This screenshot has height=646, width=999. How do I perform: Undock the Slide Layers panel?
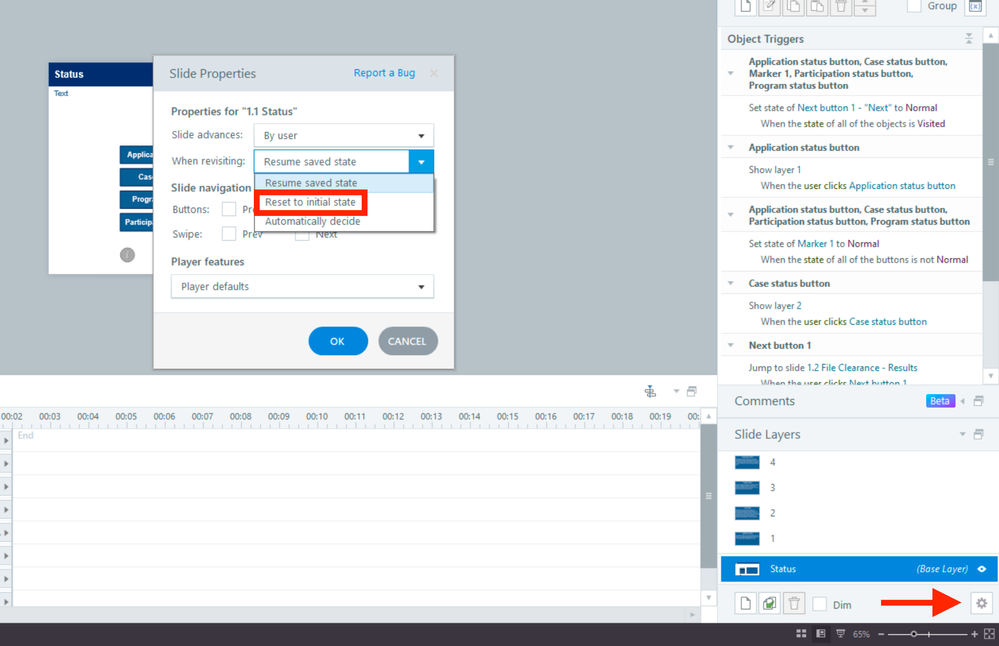click(x=979, y=434)
